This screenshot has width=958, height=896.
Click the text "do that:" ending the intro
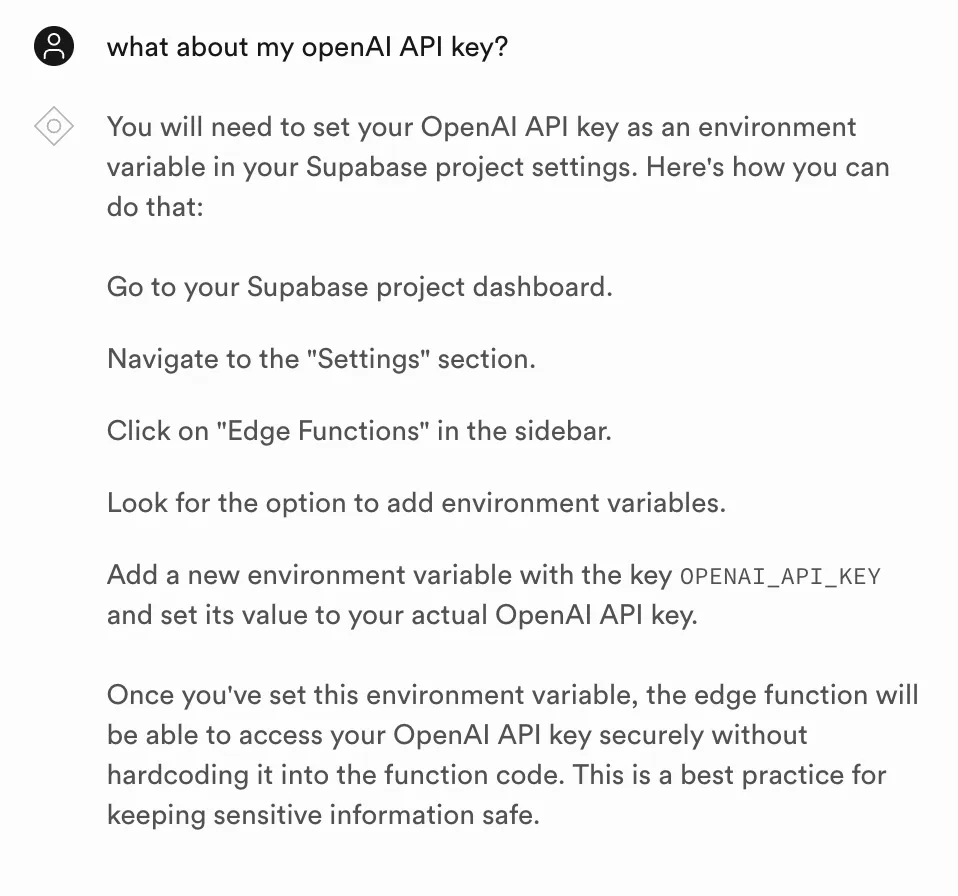155,207
